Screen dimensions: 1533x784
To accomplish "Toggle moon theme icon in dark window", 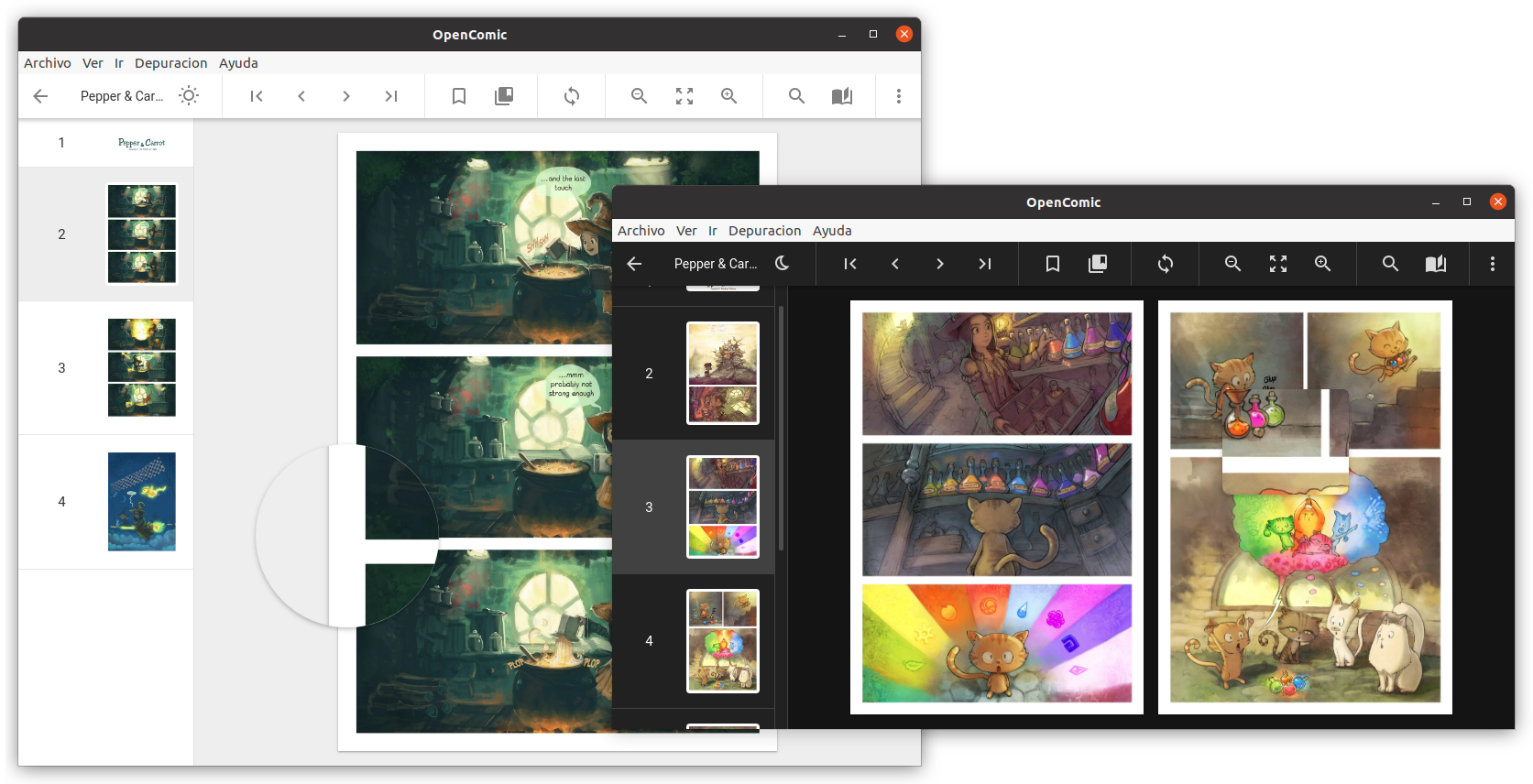I will (x=783, y=263).
